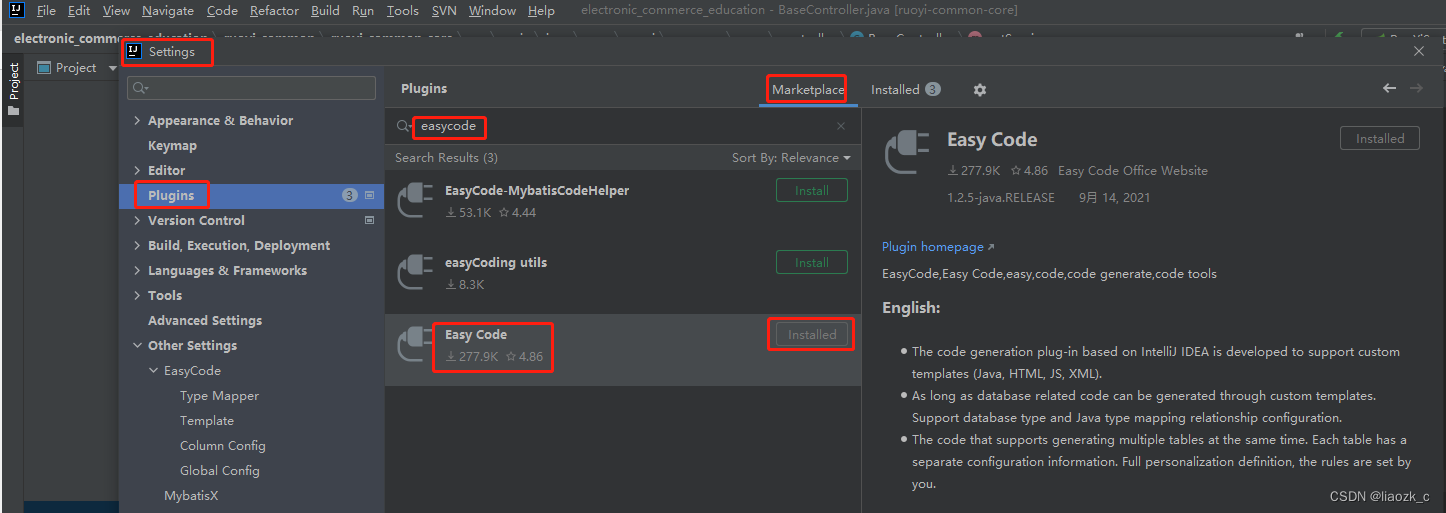Switch to the Installed plugins tab

[905, 90]
